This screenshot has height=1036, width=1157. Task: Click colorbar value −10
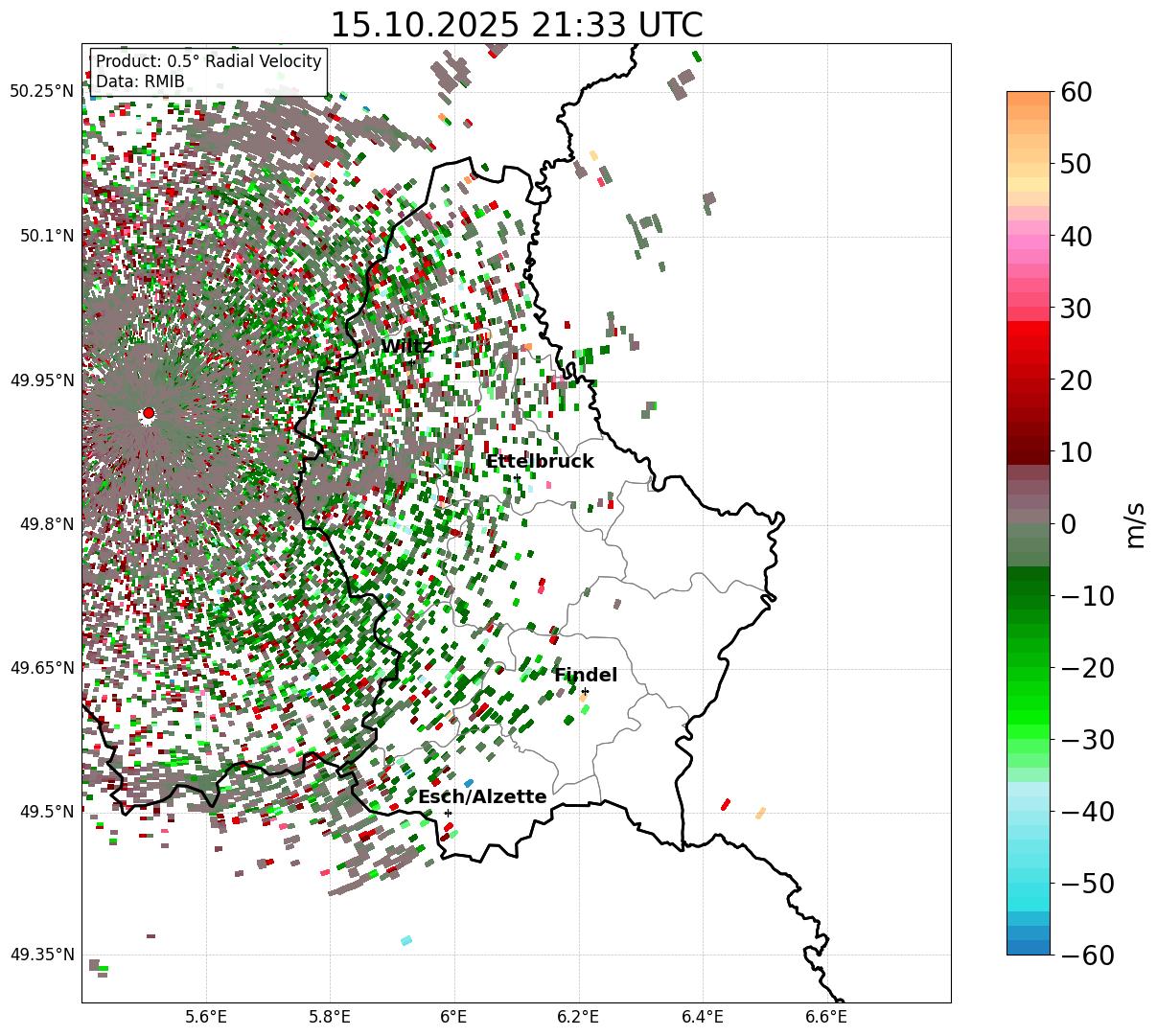(1087, 595)
